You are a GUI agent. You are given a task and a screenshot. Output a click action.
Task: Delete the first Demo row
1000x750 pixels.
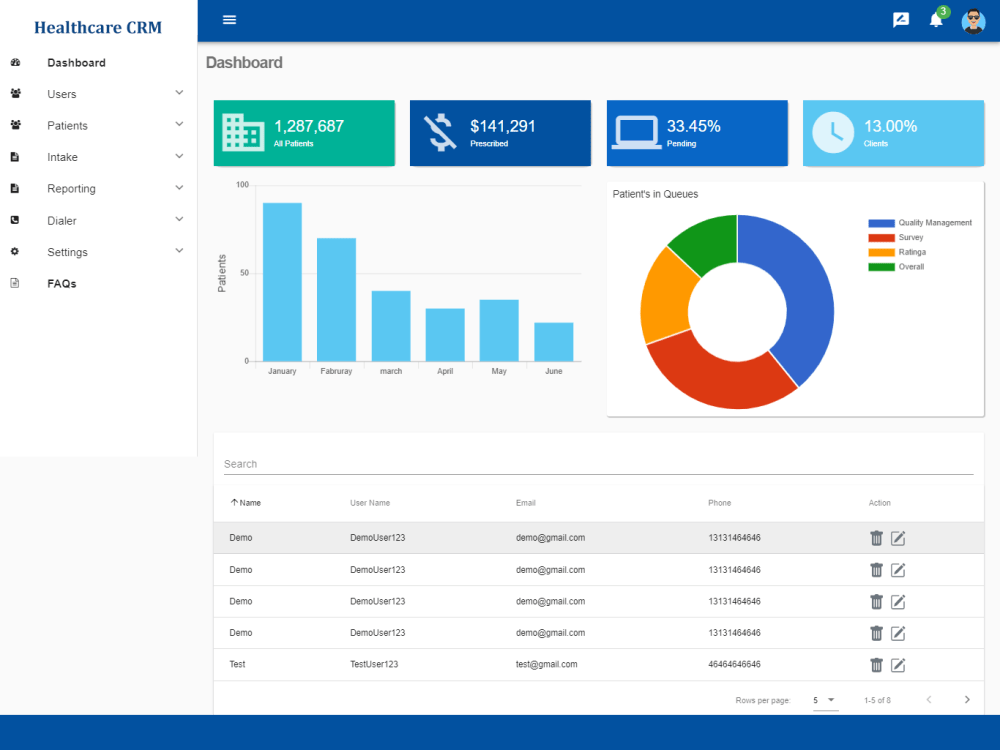[876, 538]
